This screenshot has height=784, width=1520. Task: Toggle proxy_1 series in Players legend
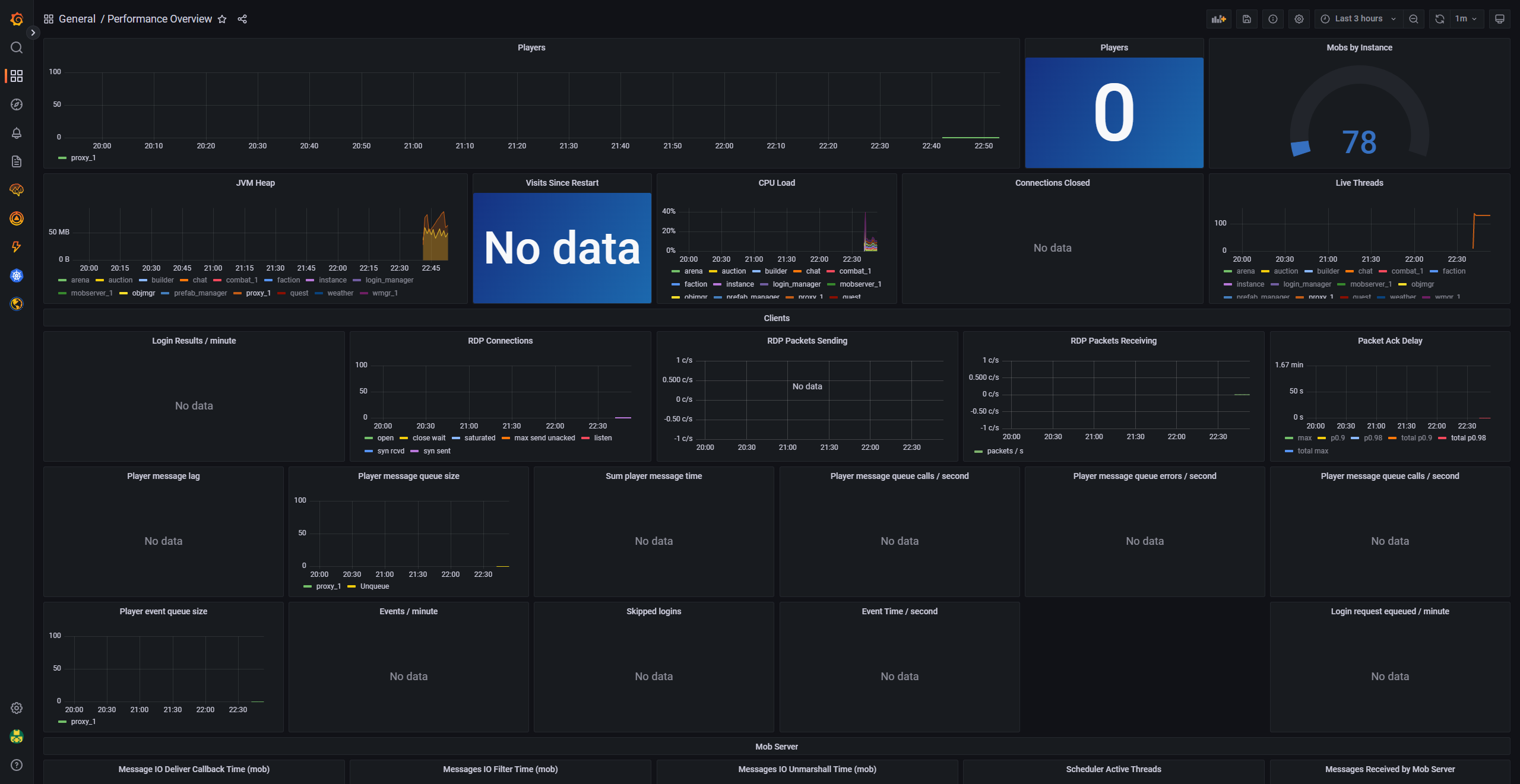point(83,158)
